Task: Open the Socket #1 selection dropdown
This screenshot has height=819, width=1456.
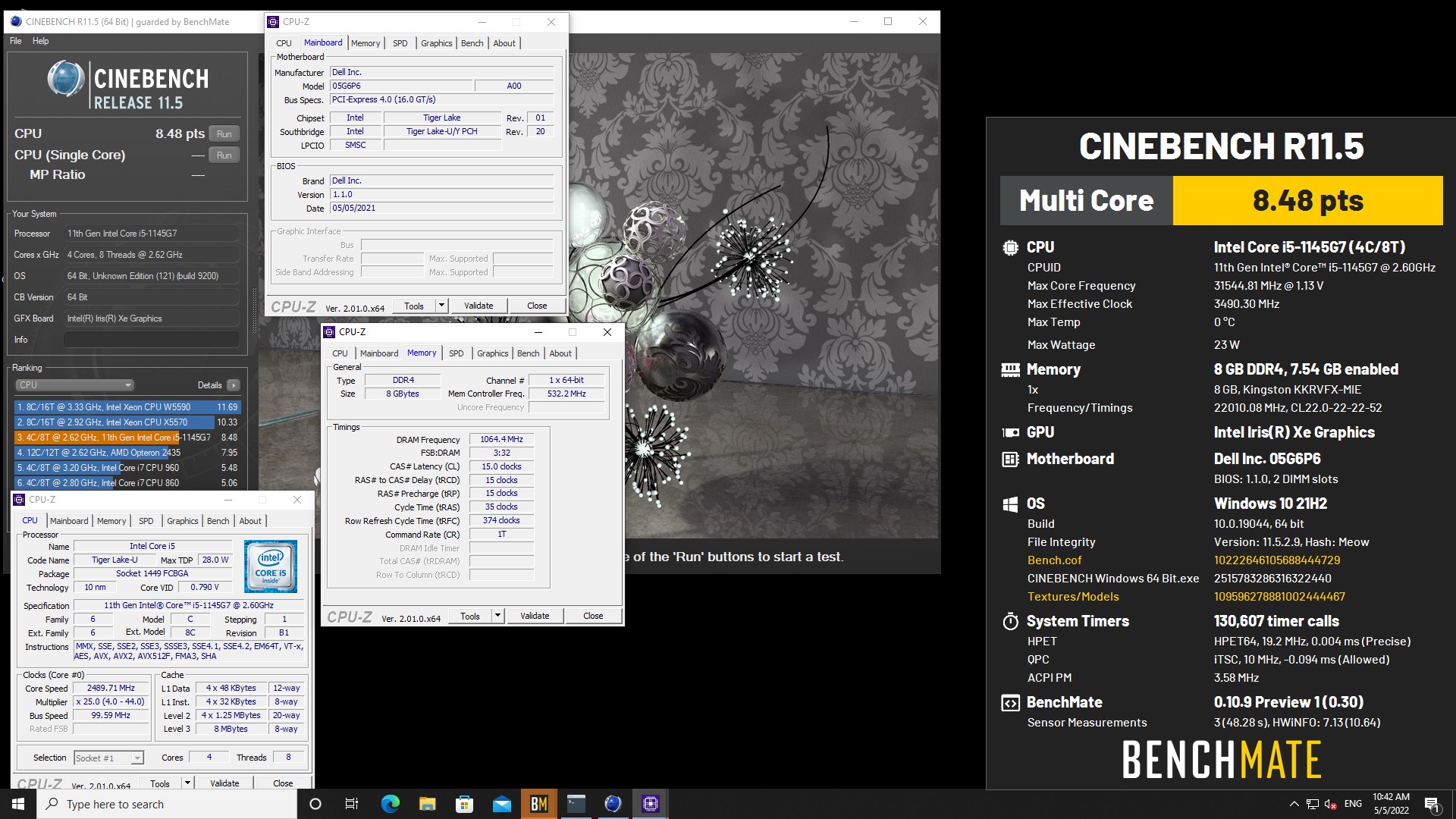Action: coord(109,758)
